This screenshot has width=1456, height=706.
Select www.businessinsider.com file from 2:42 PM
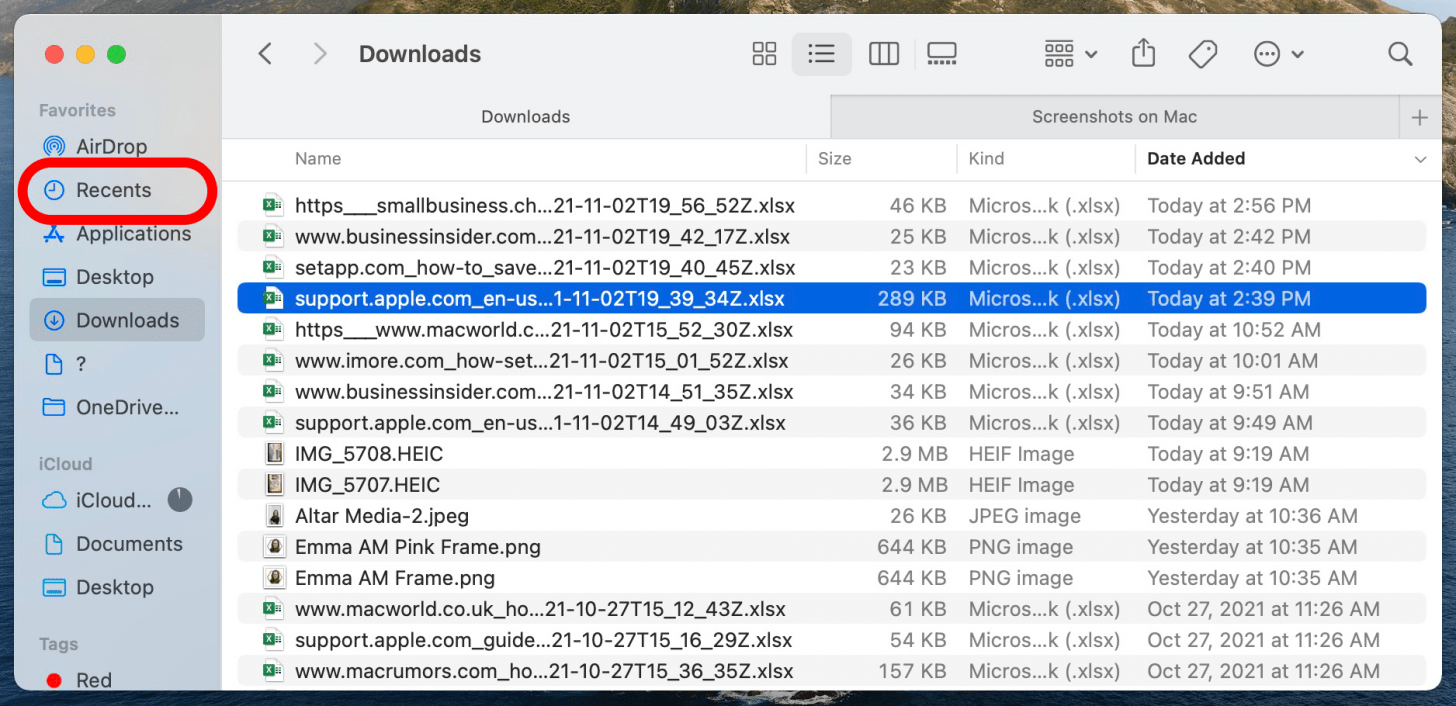pyautogui.click(x=832, y=237)
